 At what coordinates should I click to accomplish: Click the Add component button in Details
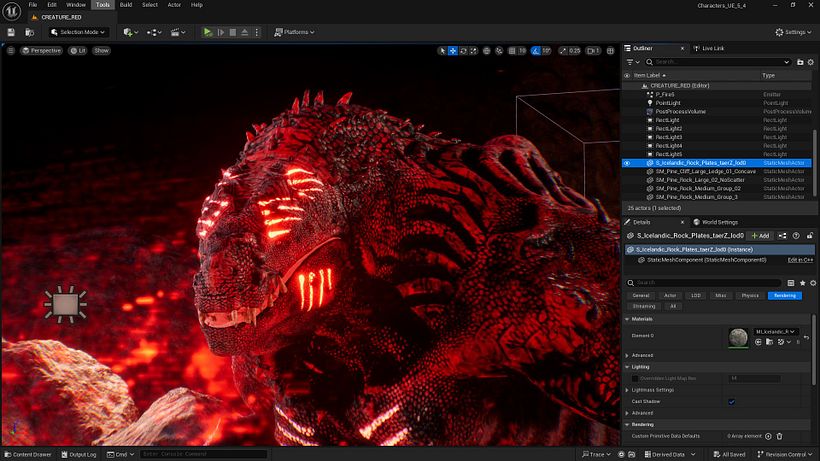click(x=760, y=236)
